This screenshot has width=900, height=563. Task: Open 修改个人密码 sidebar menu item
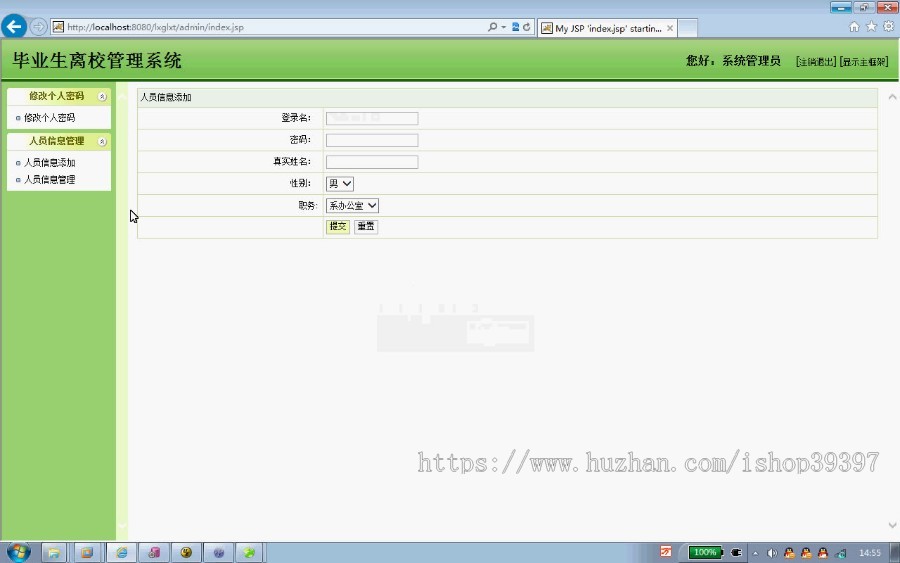coord(49,118)
